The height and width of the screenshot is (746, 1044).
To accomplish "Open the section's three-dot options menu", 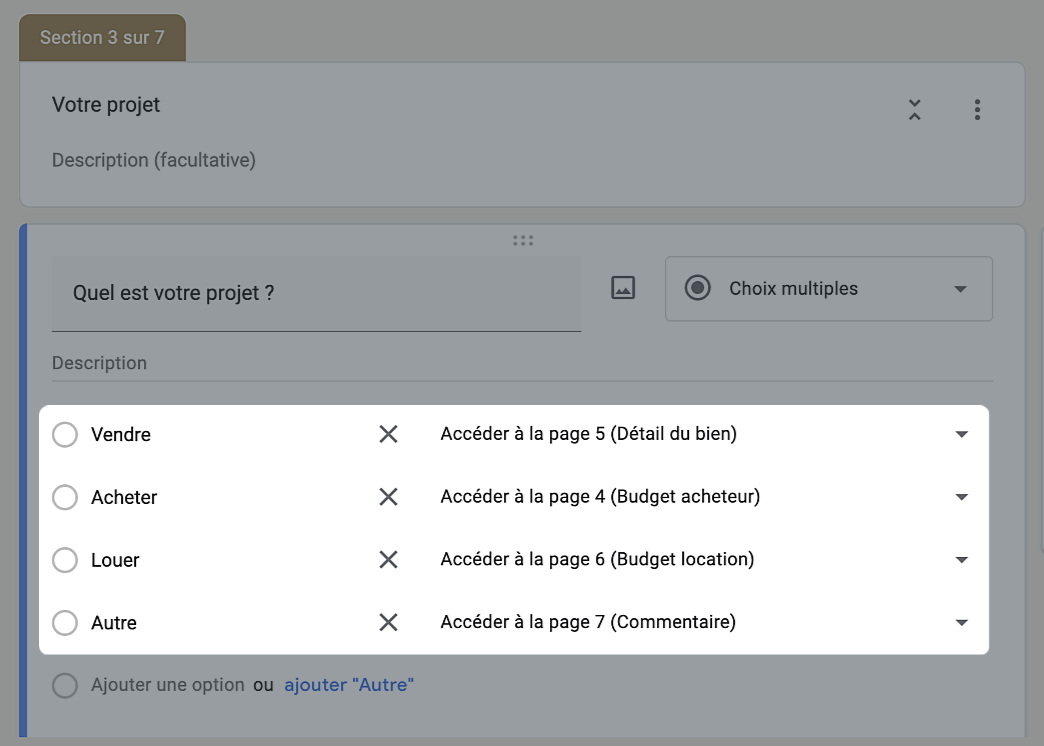I will pyautogui.click(x=977, y=110).
